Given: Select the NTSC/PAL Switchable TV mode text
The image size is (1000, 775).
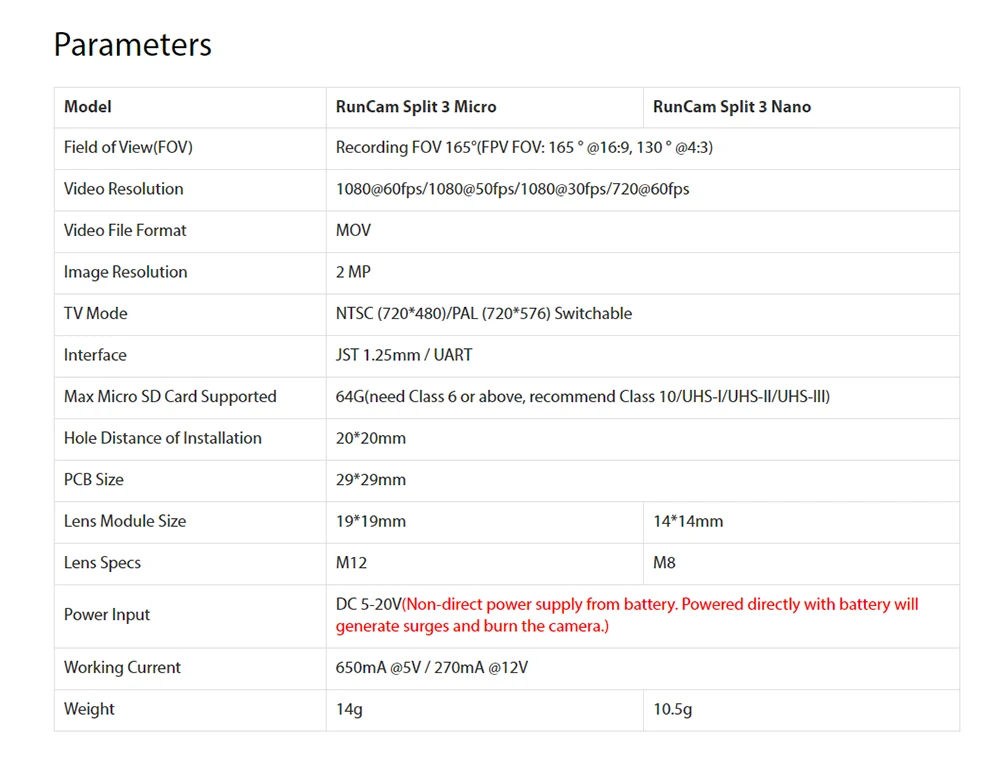Looking at the screenshot, I should tap(484, 314).
